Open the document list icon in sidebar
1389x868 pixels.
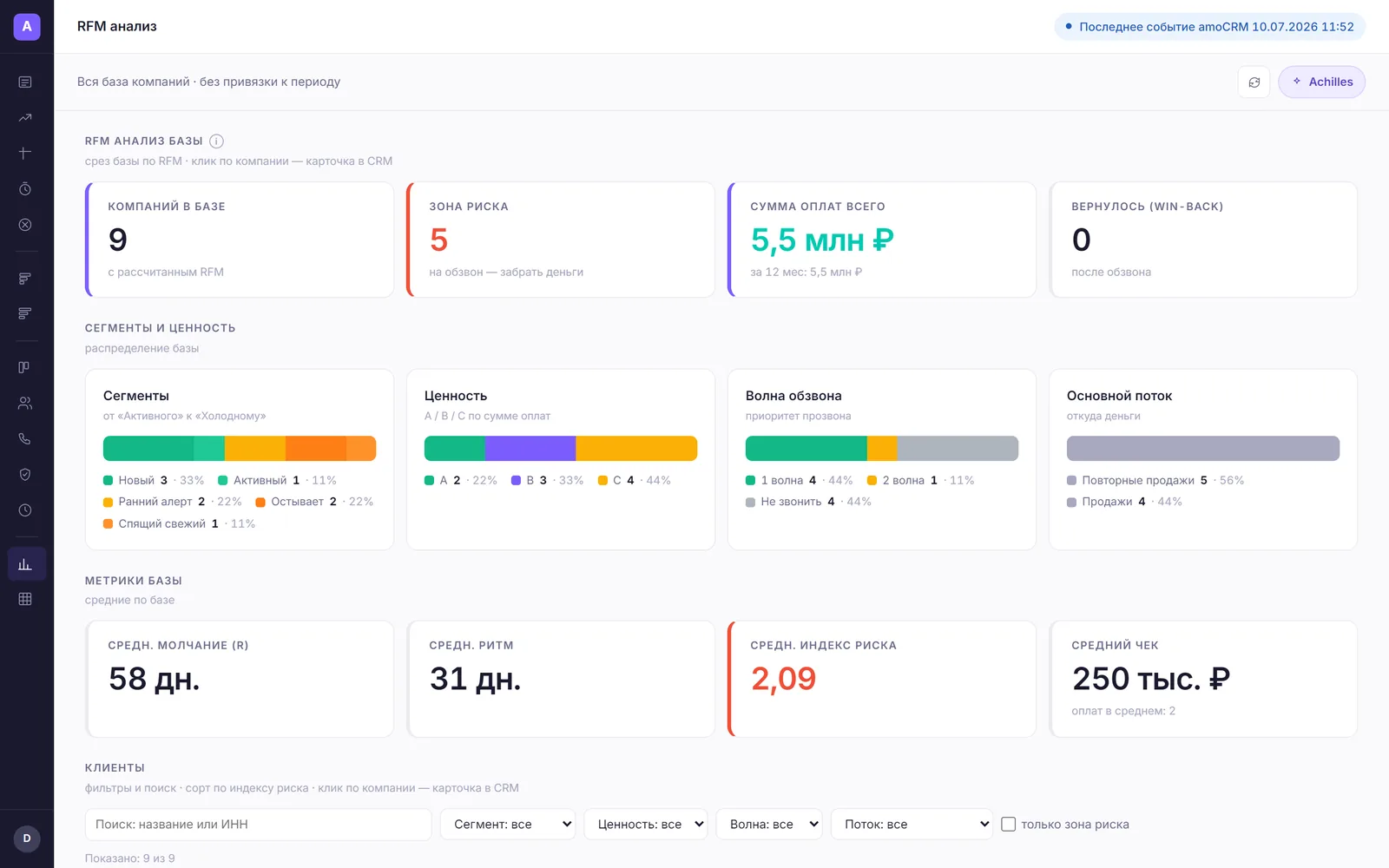coord(25,82)
